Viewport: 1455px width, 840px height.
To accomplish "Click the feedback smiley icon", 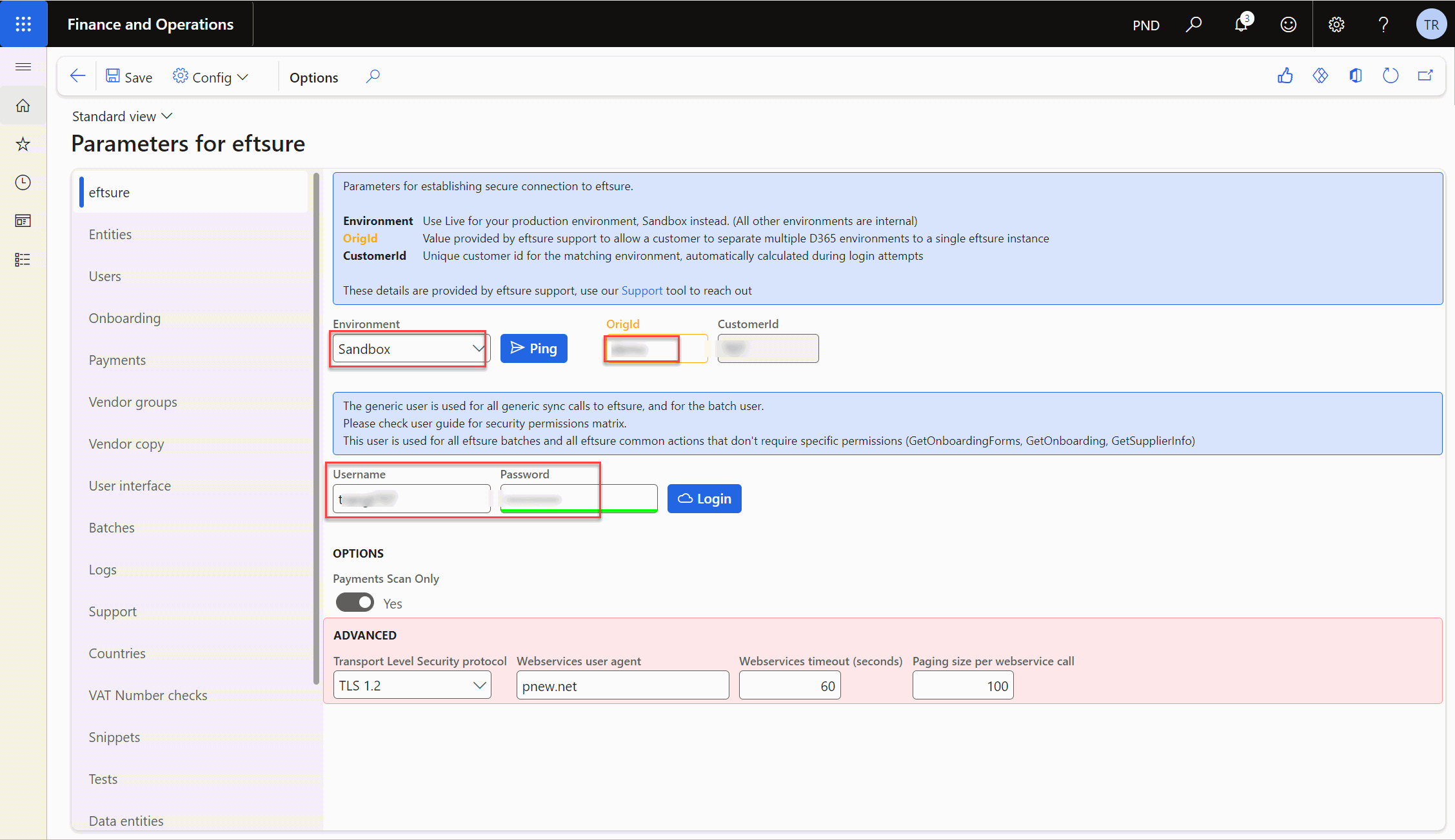I will pos(1289,24).
